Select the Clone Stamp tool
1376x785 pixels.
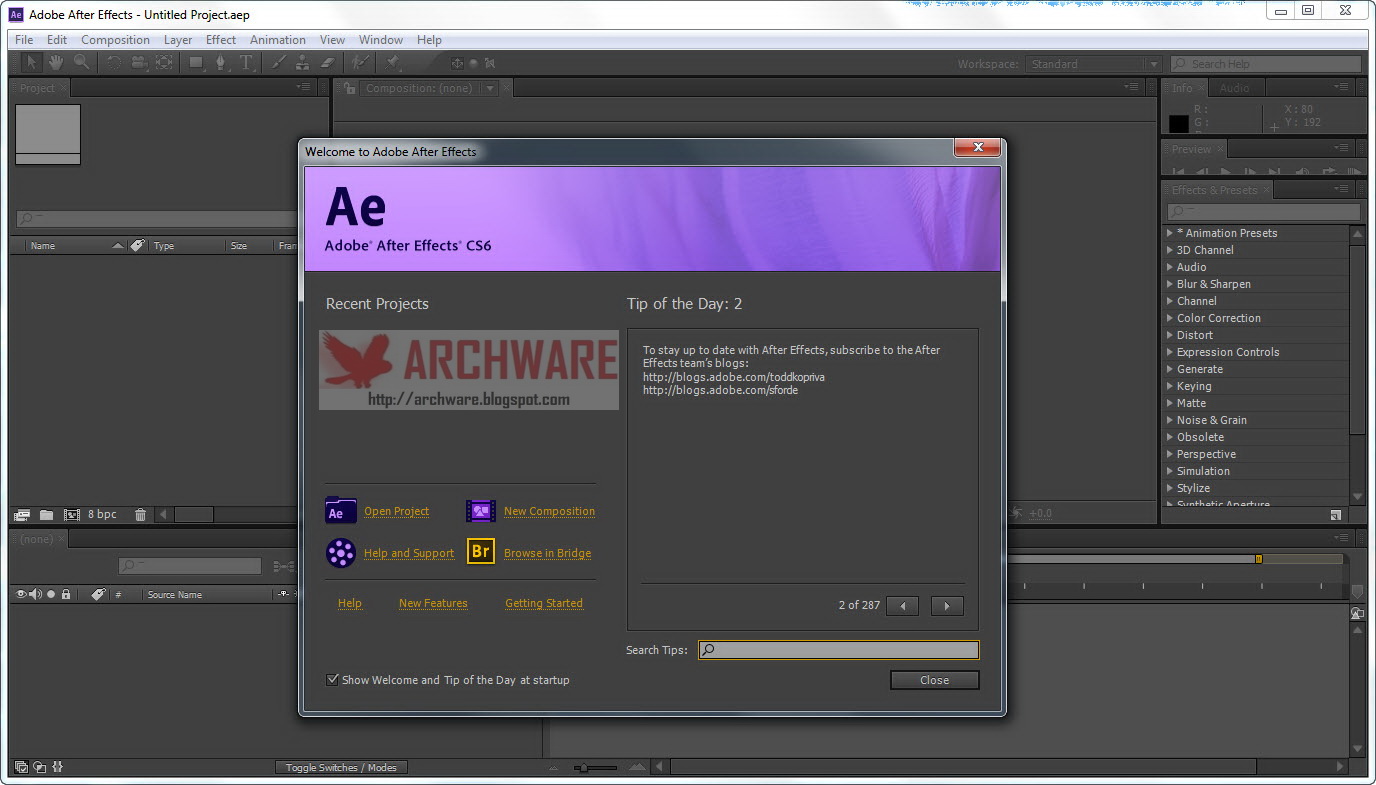pos(302,63)
